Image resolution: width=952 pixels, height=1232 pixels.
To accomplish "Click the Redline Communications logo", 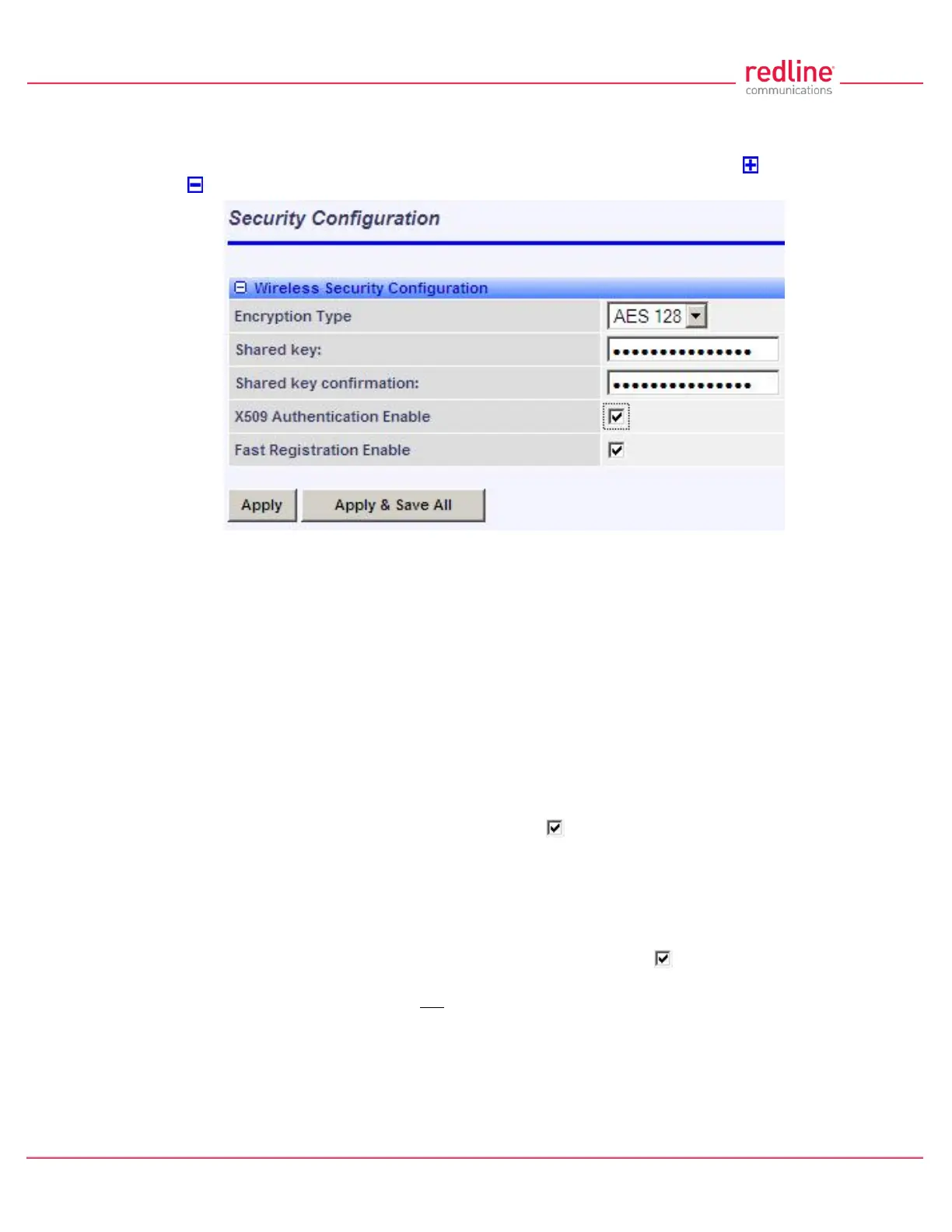I will tap(789, 79).
